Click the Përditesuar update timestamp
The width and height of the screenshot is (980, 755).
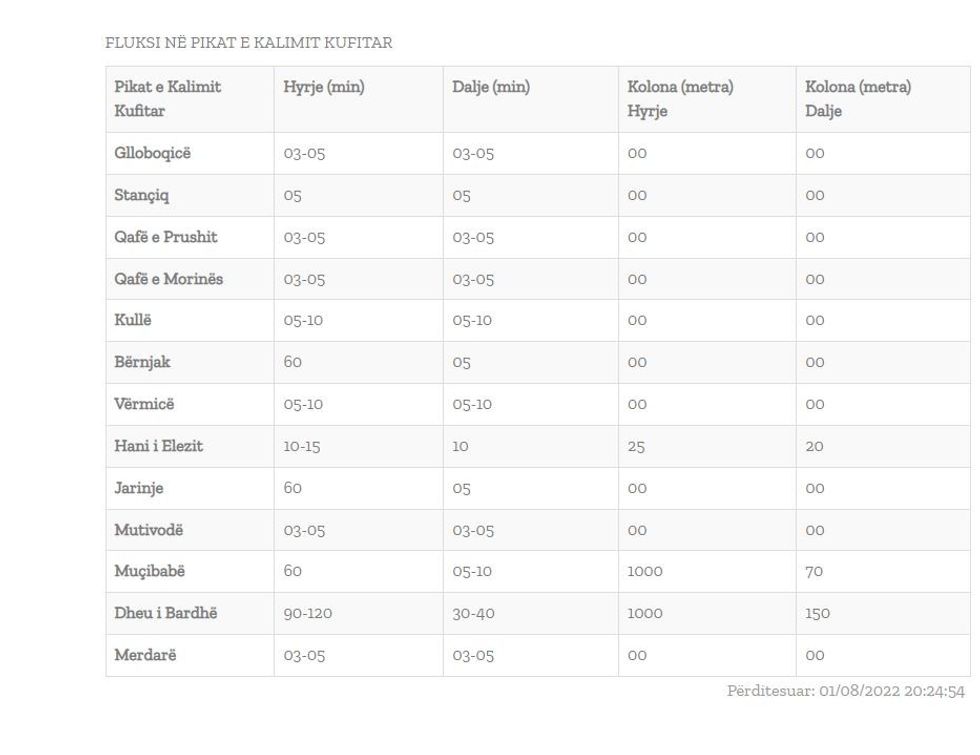coord(845,691)
